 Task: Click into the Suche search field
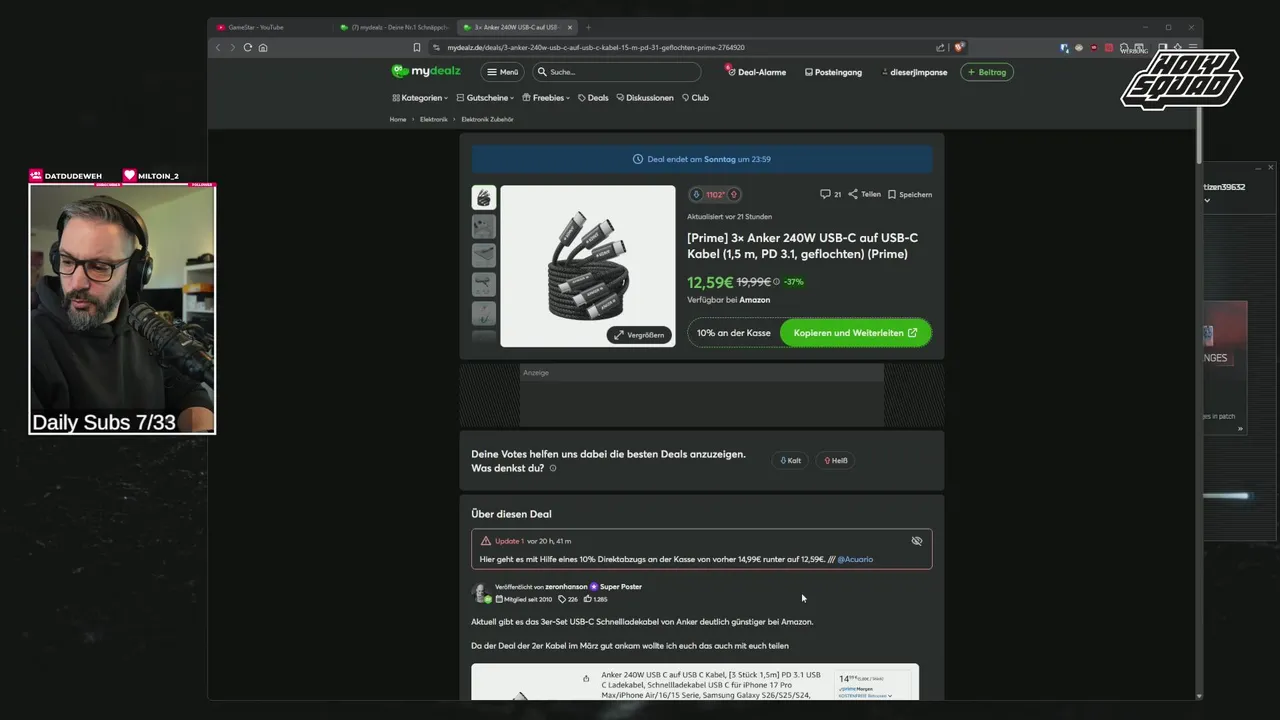click(x=617, y=72)
